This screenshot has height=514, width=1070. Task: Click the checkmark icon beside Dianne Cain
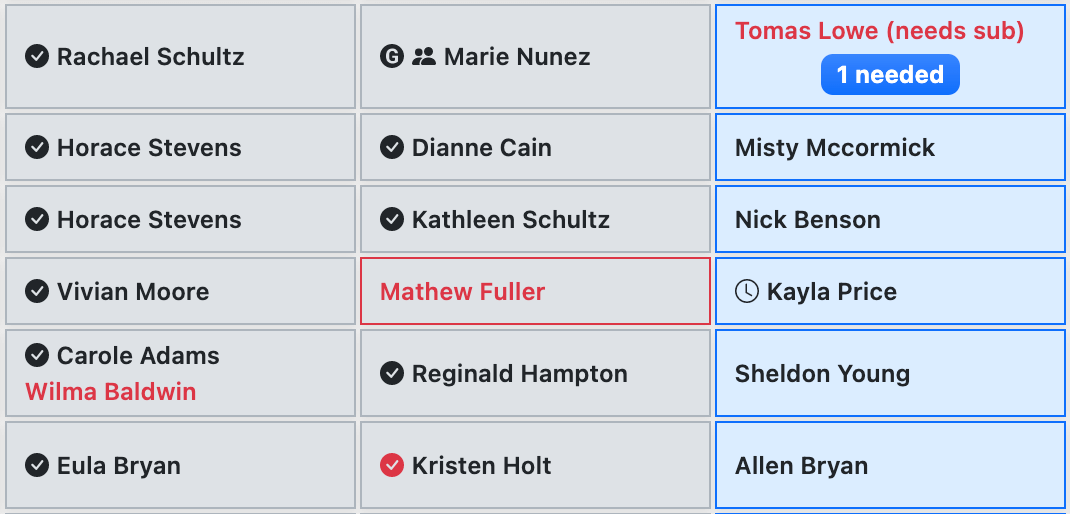pyautogui.click(x=392, y=148)
